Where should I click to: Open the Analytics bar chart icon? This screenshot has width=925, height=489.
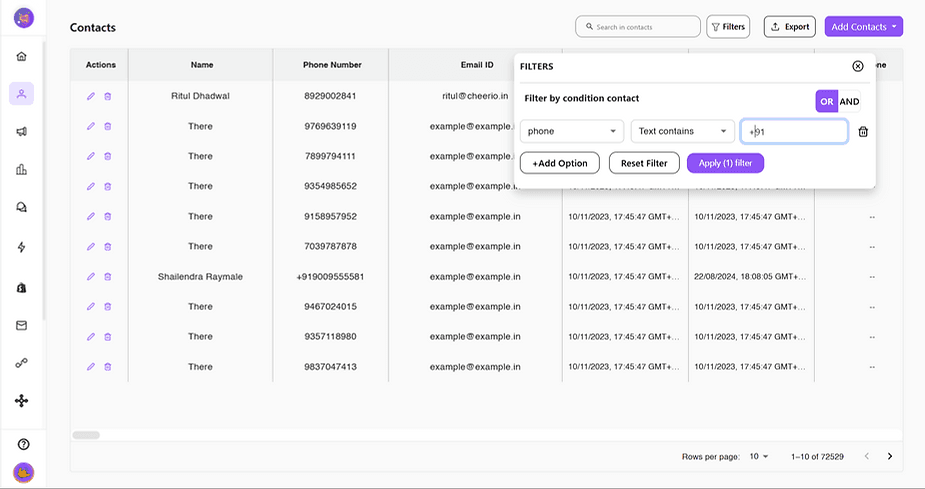[x=21, y=169]
